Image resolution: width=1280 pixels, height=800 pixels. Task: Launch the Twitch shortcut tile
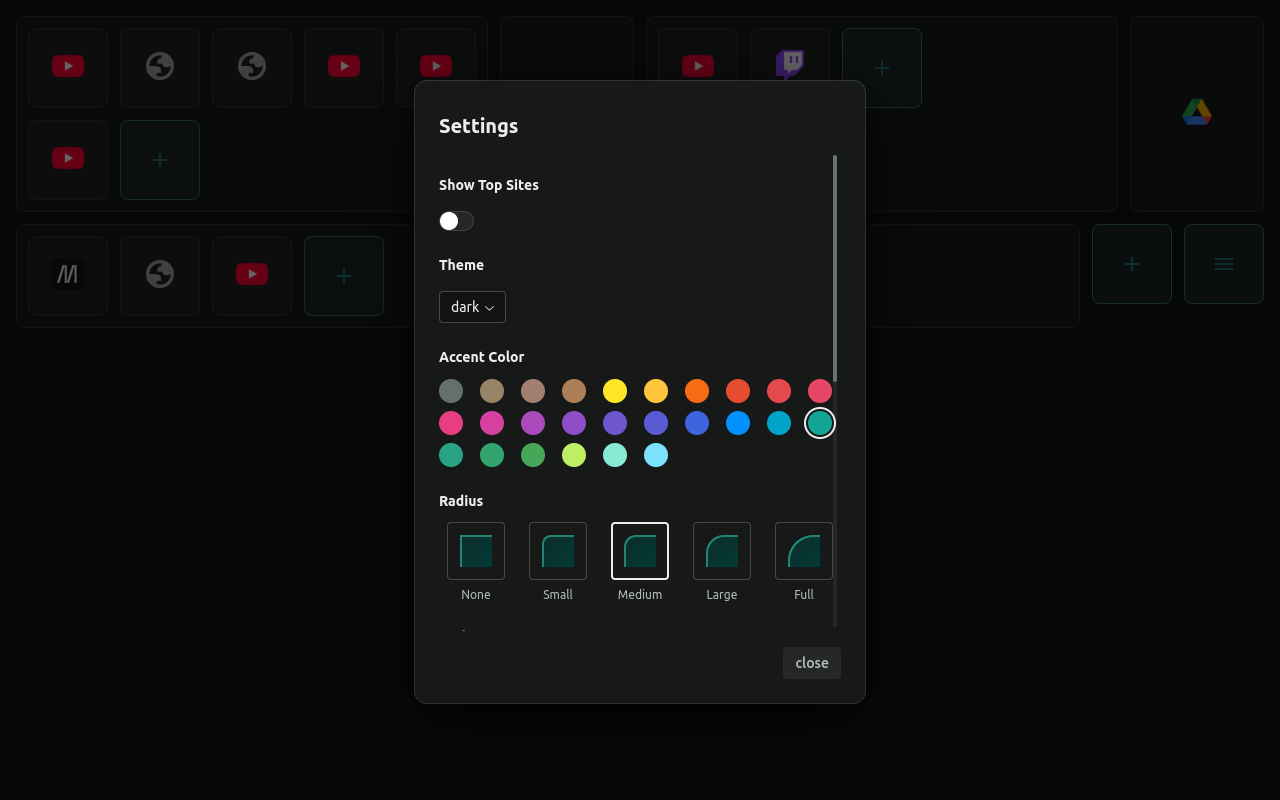[x=789, y=66]
